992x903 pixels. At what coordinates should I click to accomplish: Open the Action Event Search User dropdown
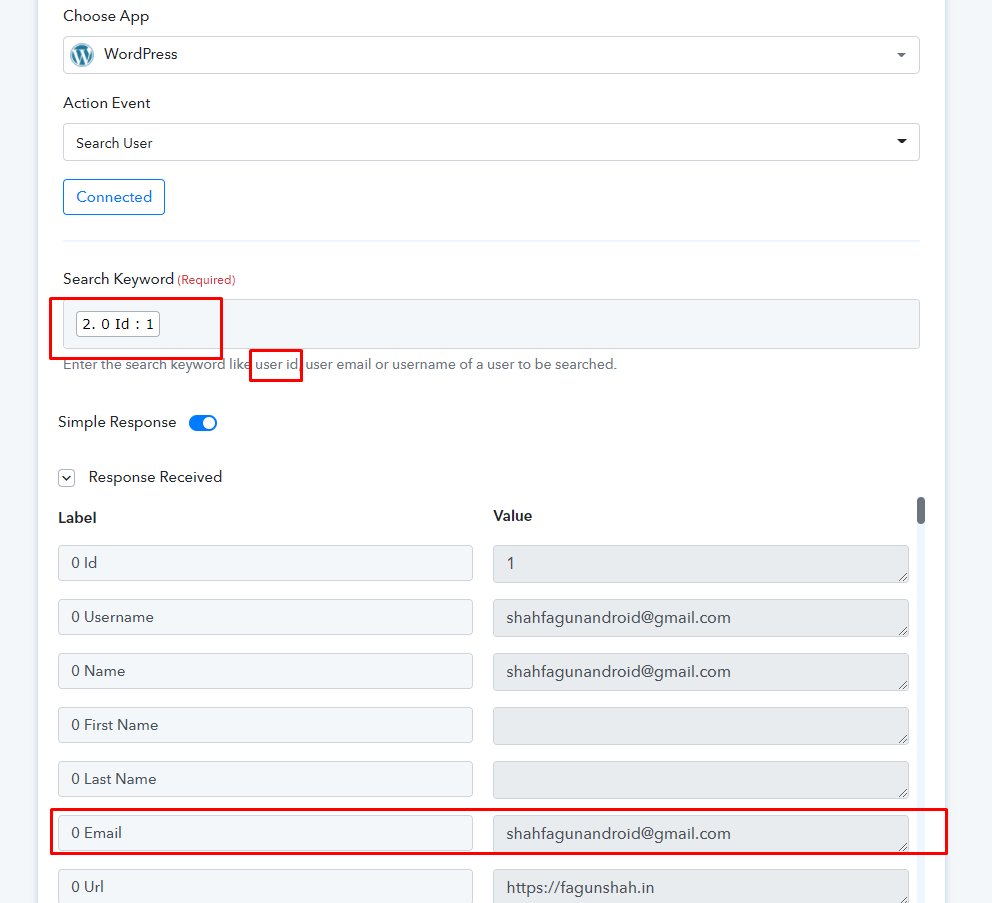pyautogui.click(x=491, y=142)
